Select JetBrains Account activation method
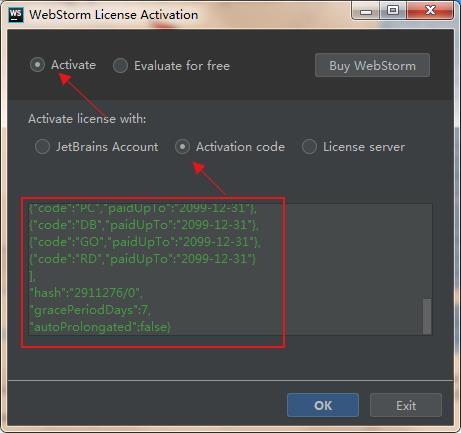 pos(42,147)
